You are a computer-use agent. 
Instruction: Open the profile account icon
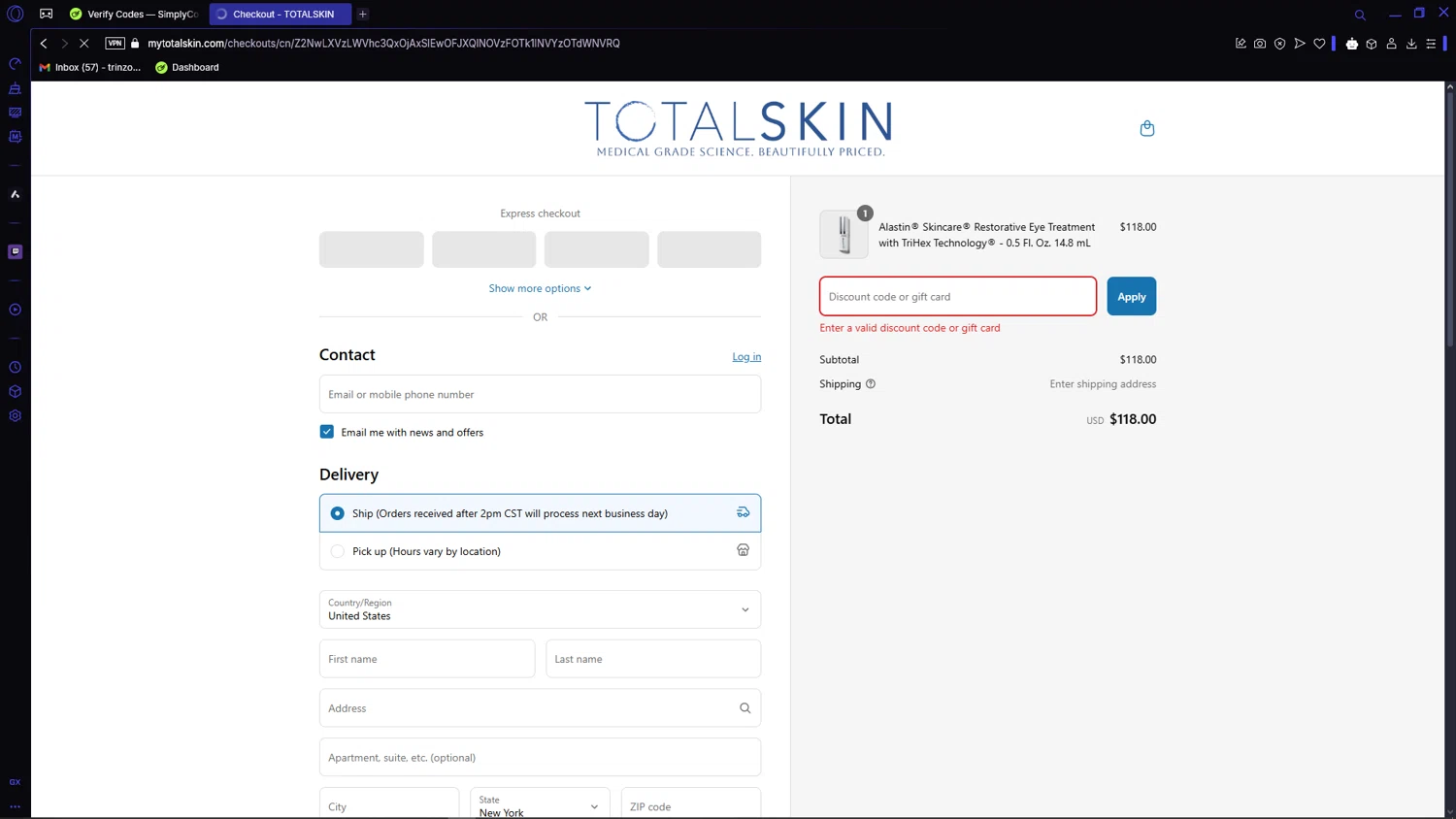[x=1391, y=43]
